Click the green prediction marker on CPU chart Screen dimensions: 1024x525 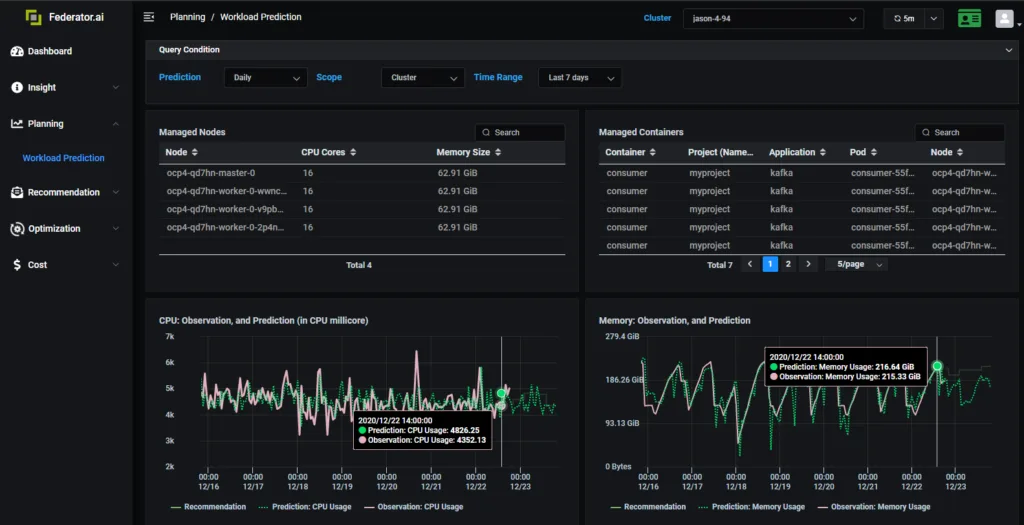point(501,393)
